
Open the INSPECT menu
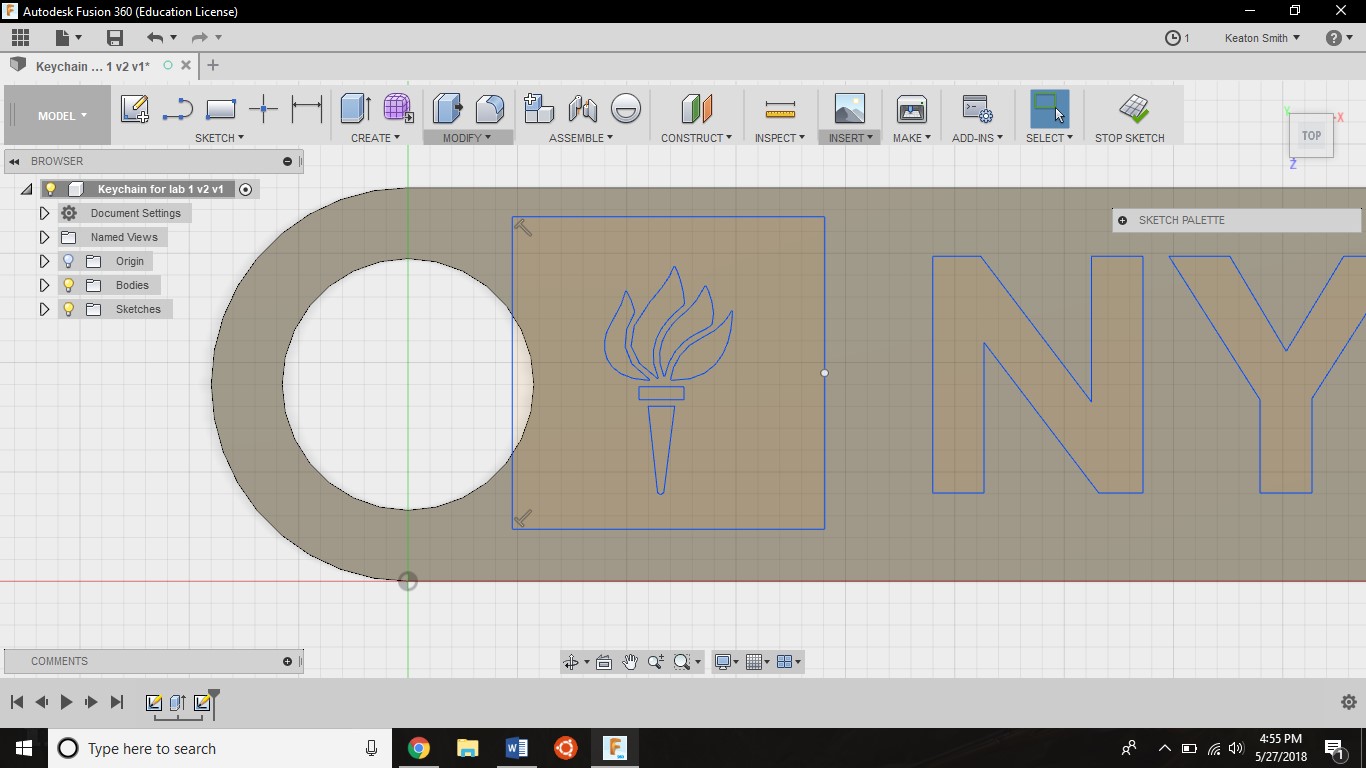pyautogui.click(x=780, y=138)
